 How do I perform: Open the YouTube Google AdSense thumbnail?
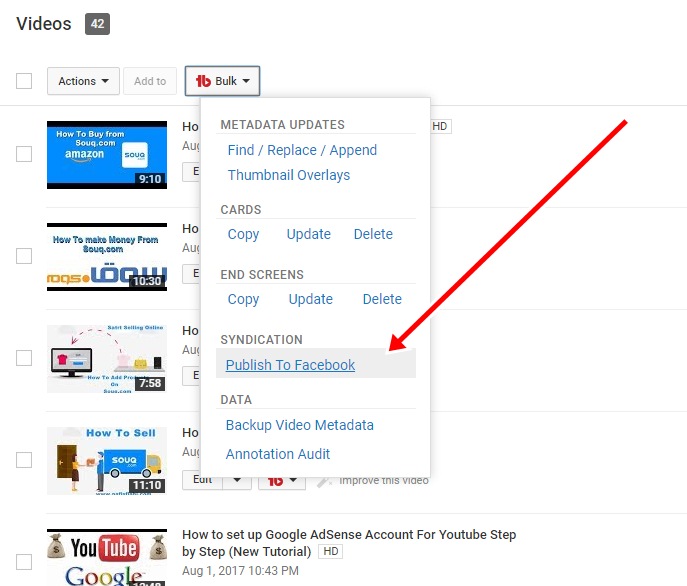(x=107, y=558)
